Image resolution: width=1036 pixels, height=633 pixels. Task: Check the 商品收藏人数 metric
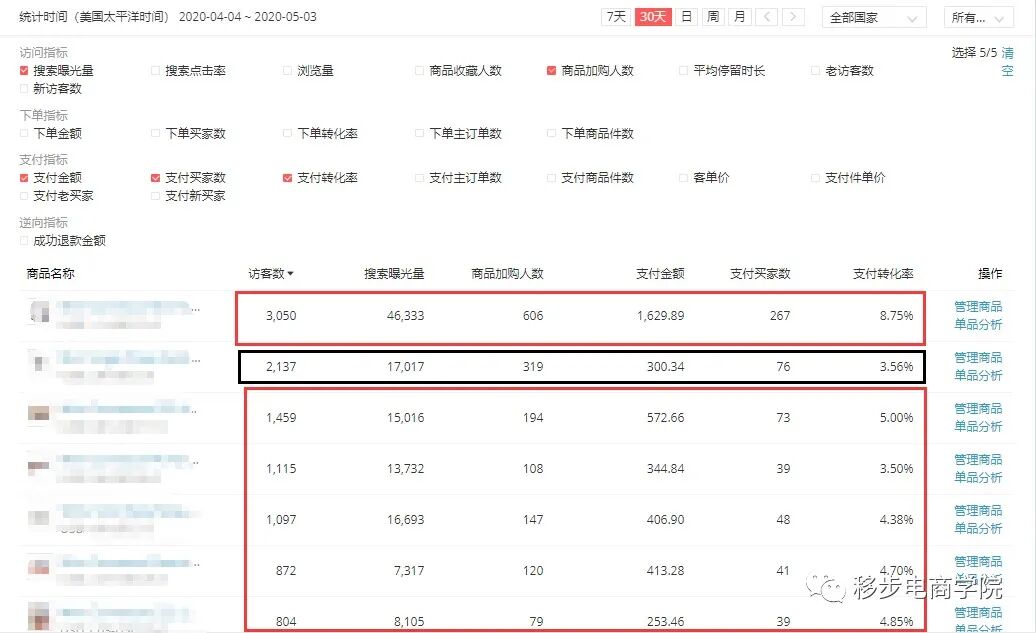[x=417, y=70]
